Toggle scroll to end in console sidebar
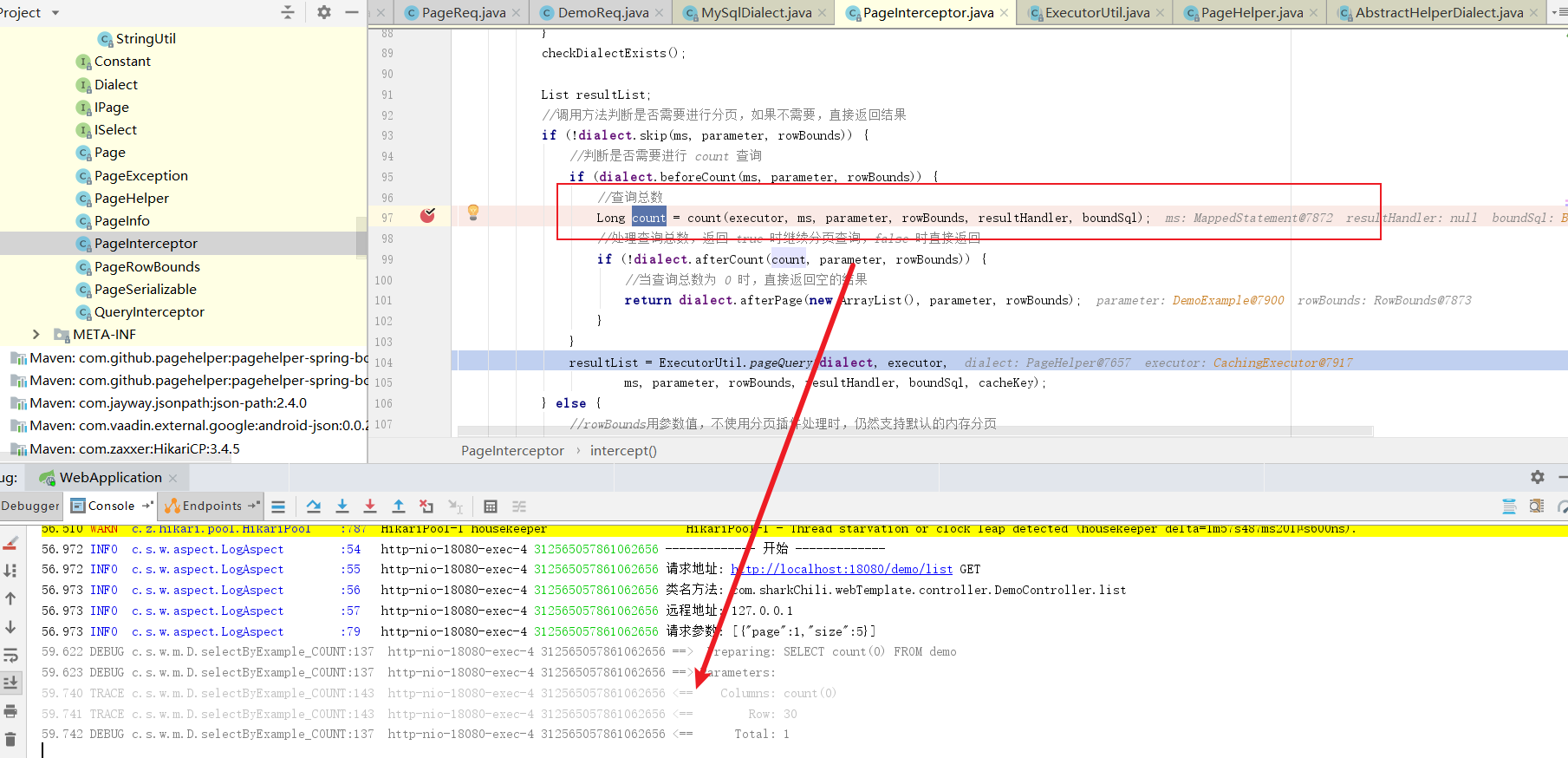The width and height of the screenshot is (1568, 758). click(x=10, y=683)
